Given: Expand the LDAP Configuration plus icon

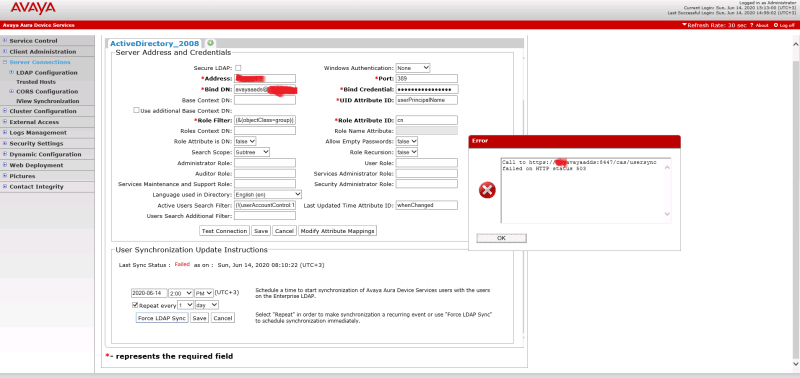Looking at the screenshot, I should click(x=12, y=72).
